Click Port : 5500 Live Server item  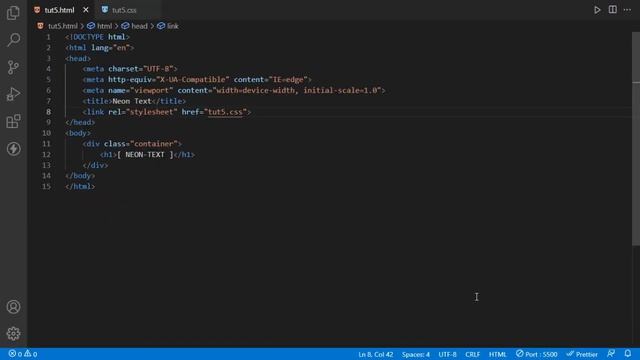click(x=536, y=354)
